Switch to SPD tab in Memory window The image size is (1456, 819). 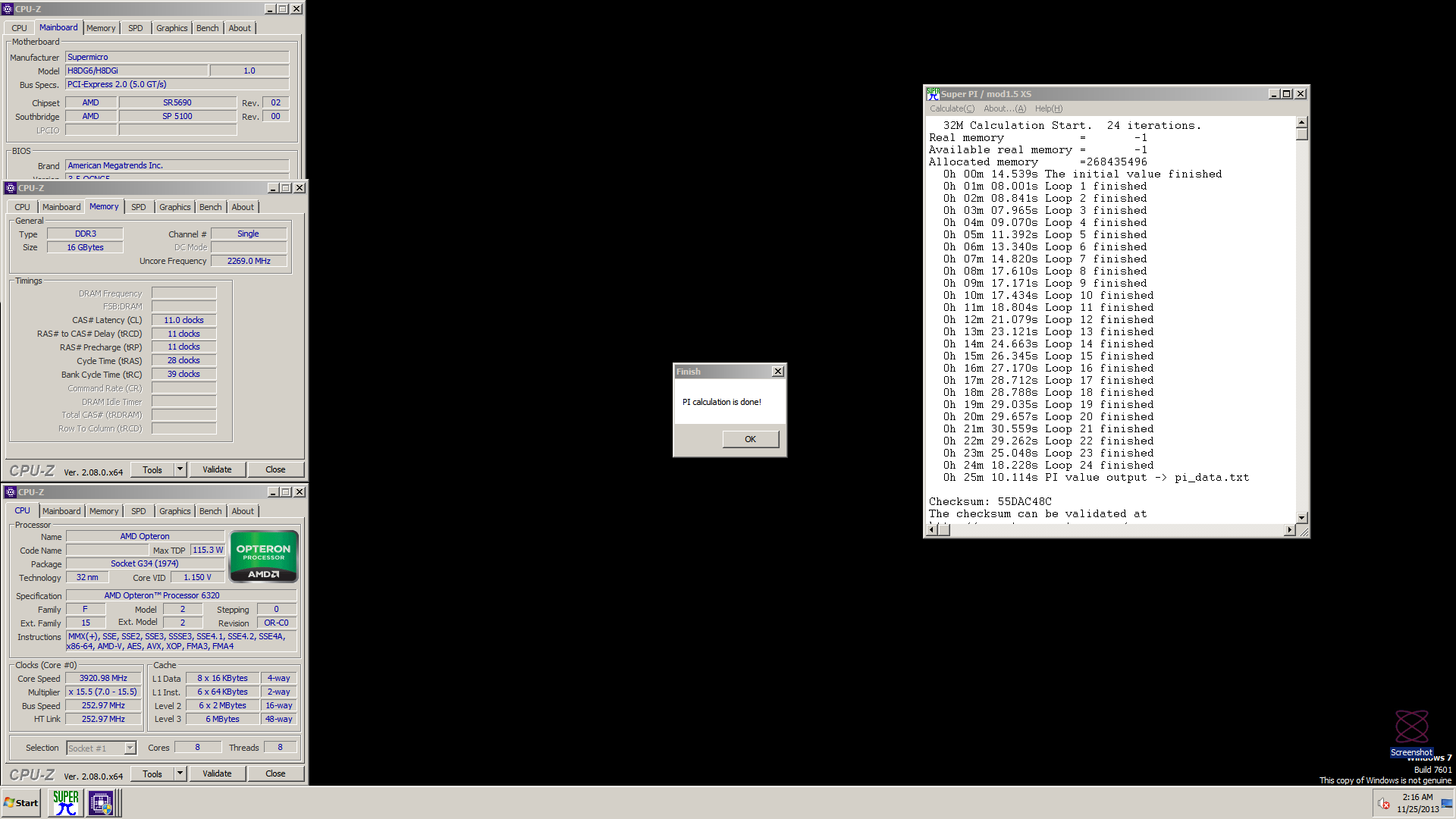point(139,207)
